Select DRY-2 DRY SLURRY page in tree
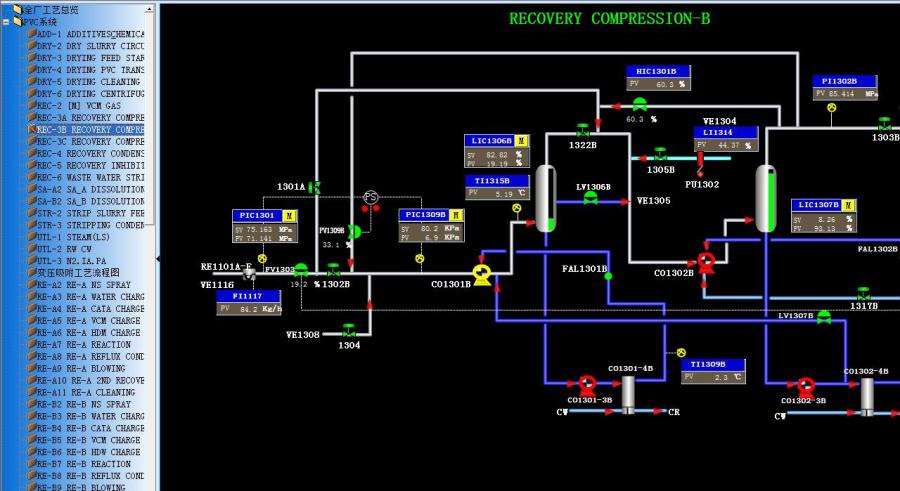Image resolution: width=900 pixels, height=491 pixels. pyautogui.click(x=90, y=46)
